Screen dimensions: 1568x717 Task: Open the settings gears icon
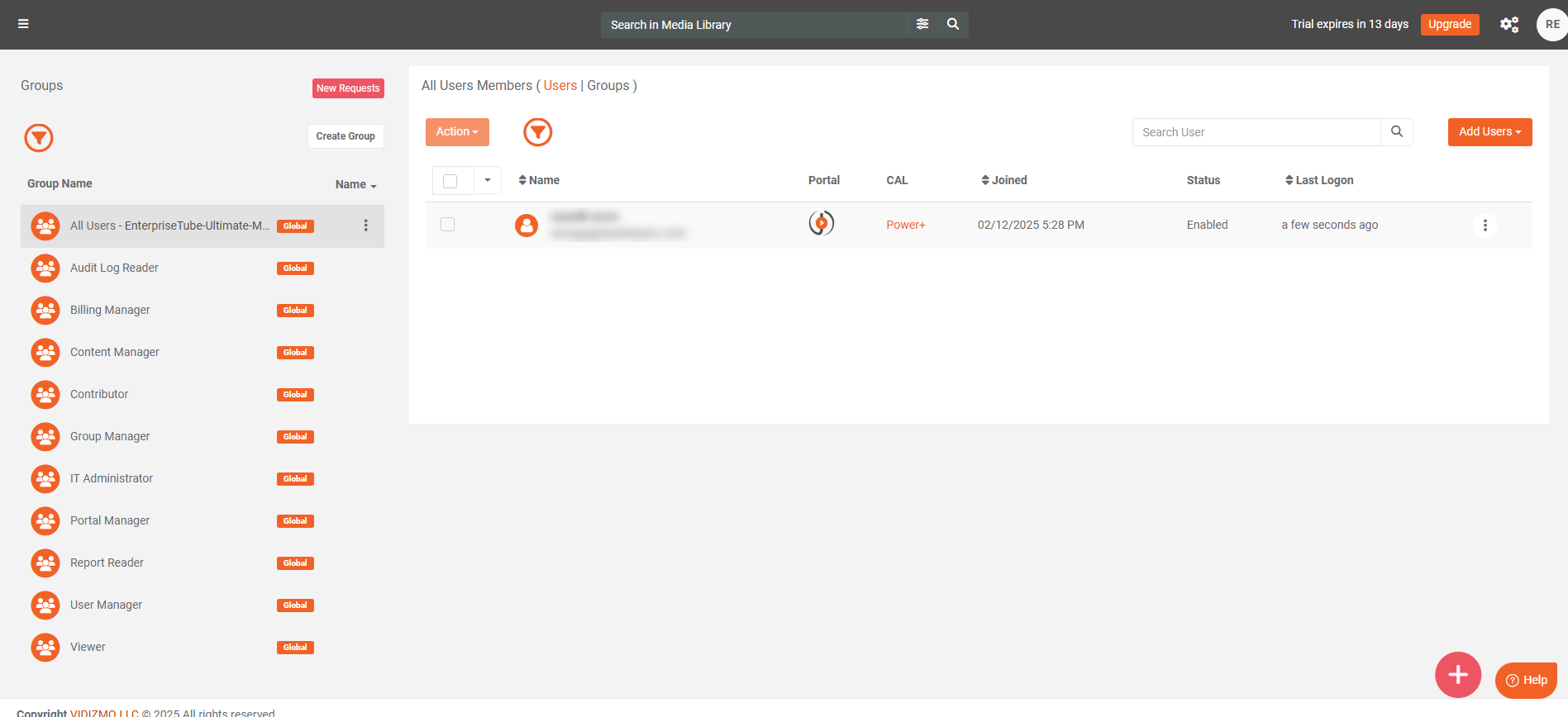coord(1509,24)
